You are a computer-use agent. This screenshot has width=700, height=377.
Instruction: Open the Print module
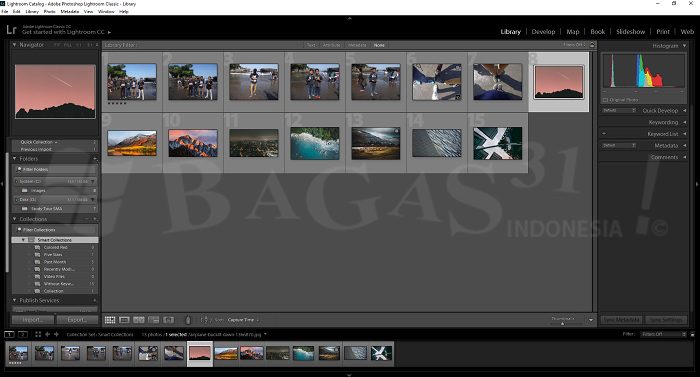point(663,31)
